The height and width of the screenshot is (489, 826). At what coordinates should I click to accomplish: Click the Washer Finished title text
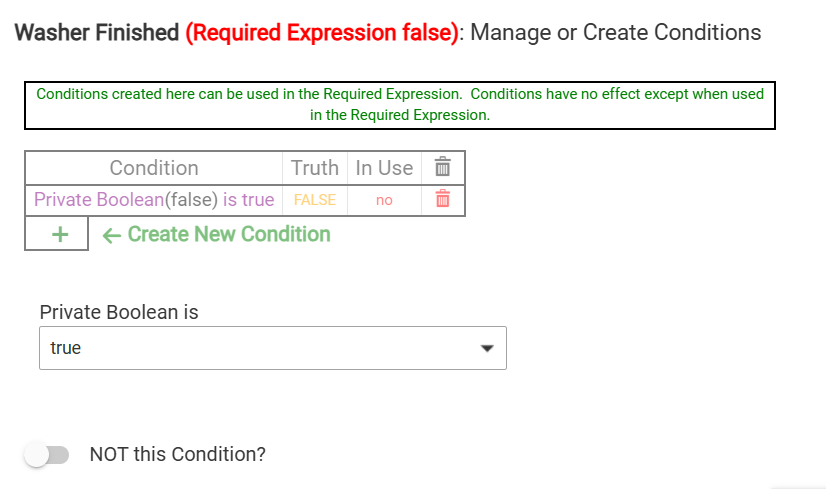[x=97, y=33]
